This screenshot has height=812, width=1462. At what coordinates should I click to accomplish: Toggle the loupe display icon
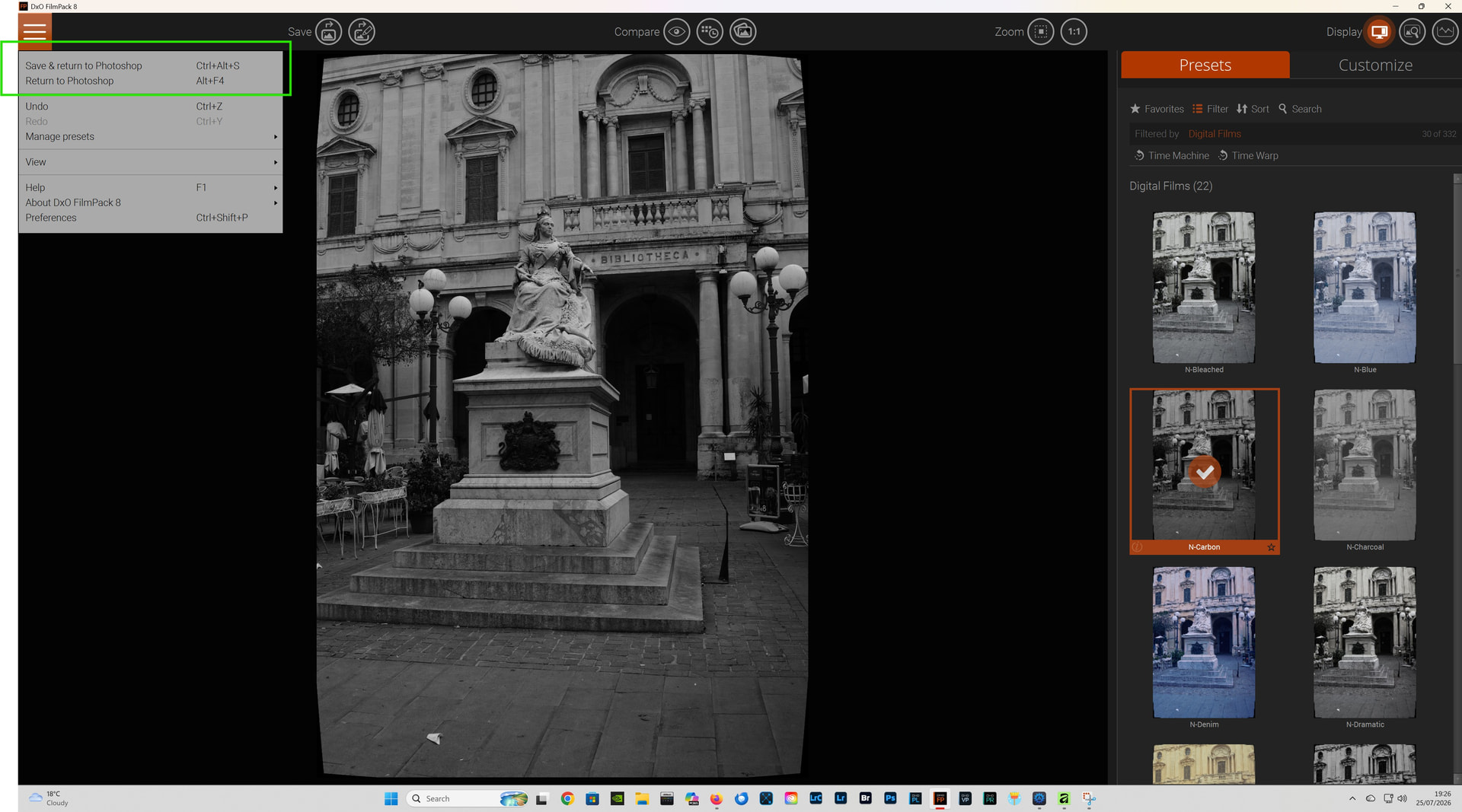1412,32
